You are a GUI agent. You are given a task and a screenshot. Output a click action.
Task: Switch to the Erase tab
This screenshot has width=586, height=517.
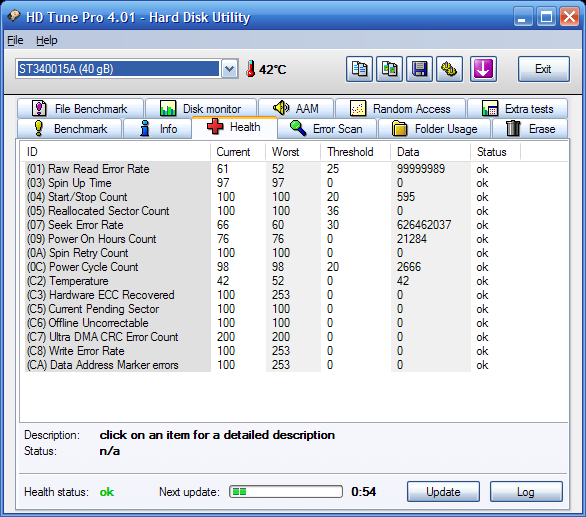530,129
